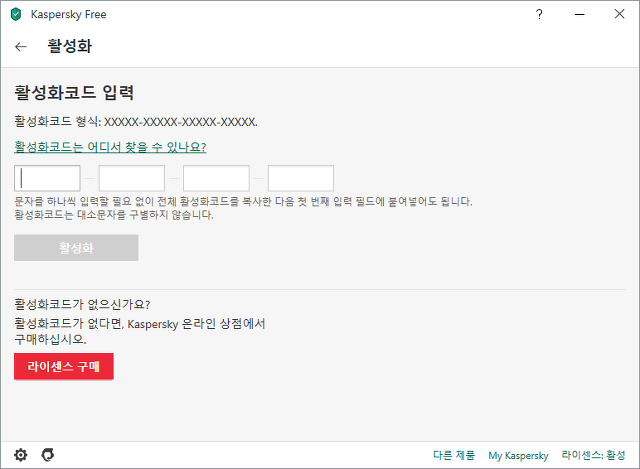Click the 활성화 page title
The width and height of the screenshot is (640, 469).
click(70, 46)
